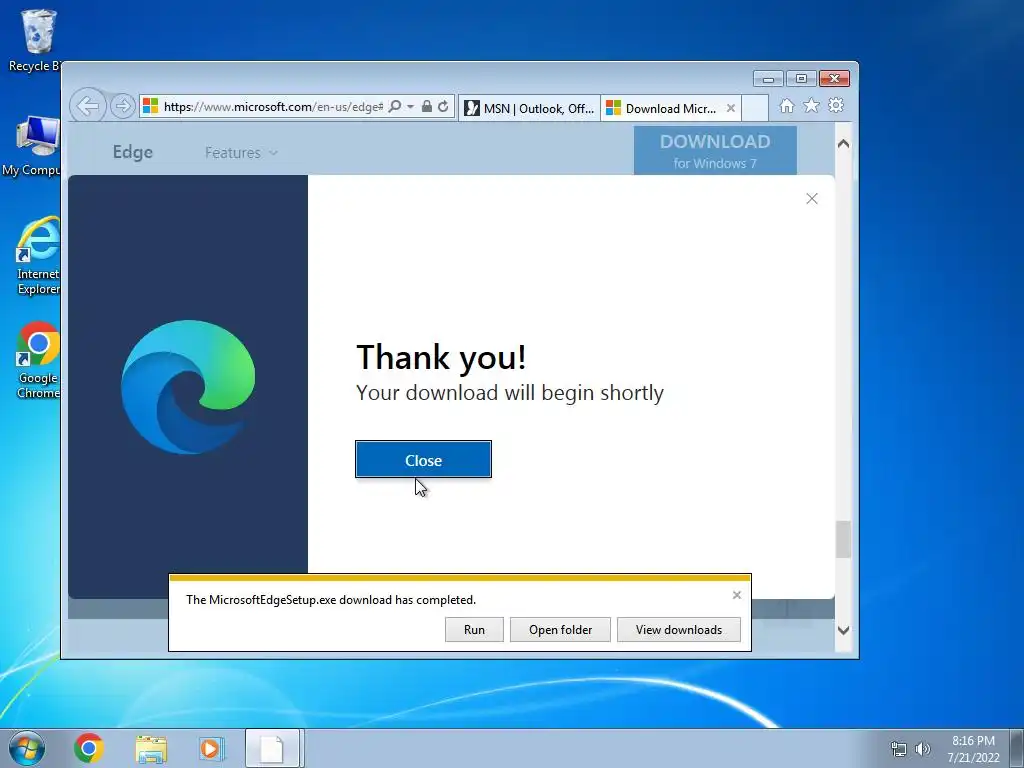This screenshot has width=1024, height=768.
Task: Click the blank document taskbar item
Action: tap(272, 748)
